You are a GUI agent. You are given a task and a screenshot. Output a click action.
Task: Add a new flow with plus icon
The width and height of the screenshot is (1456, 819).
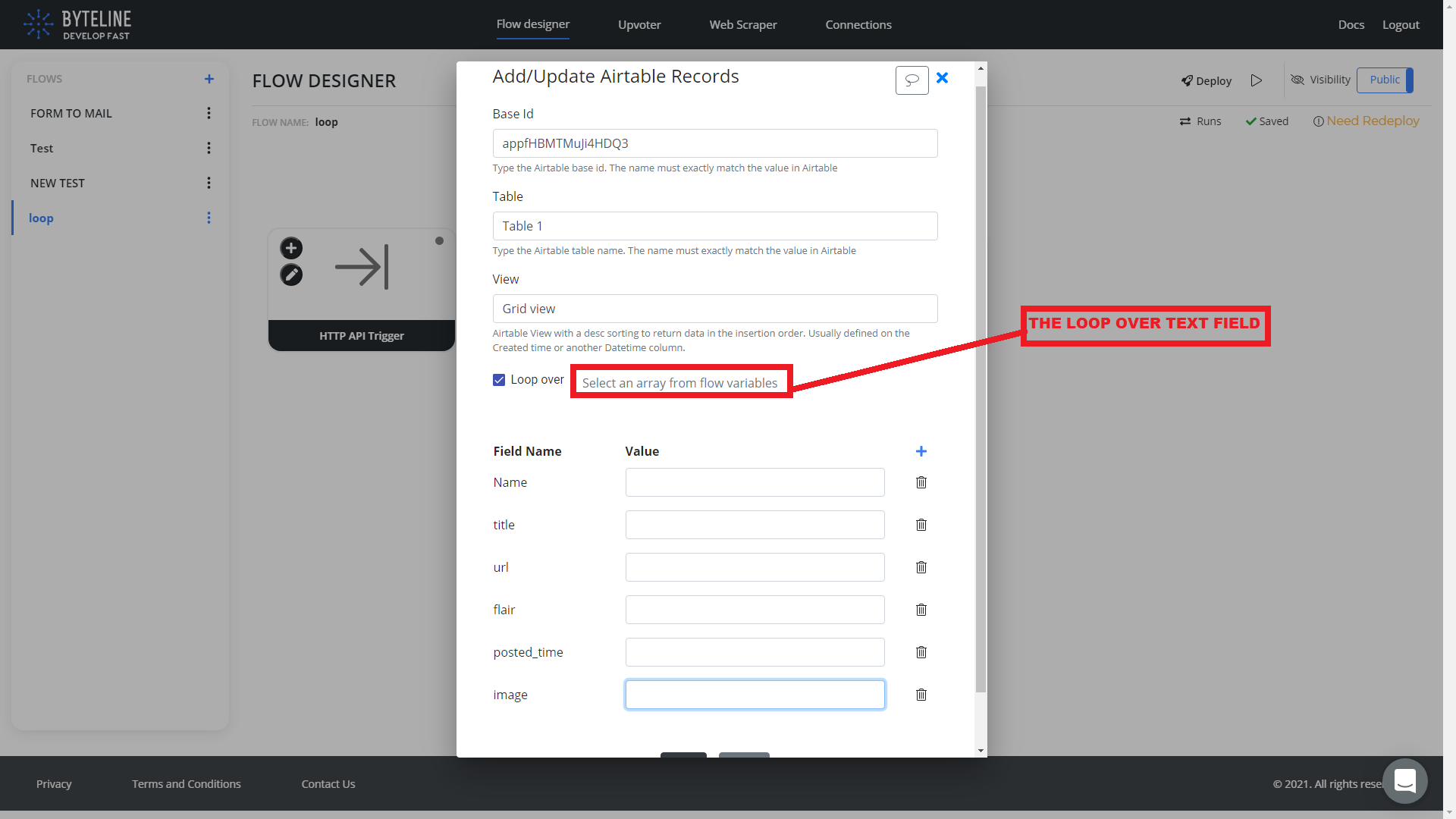[x=209, y=79]
